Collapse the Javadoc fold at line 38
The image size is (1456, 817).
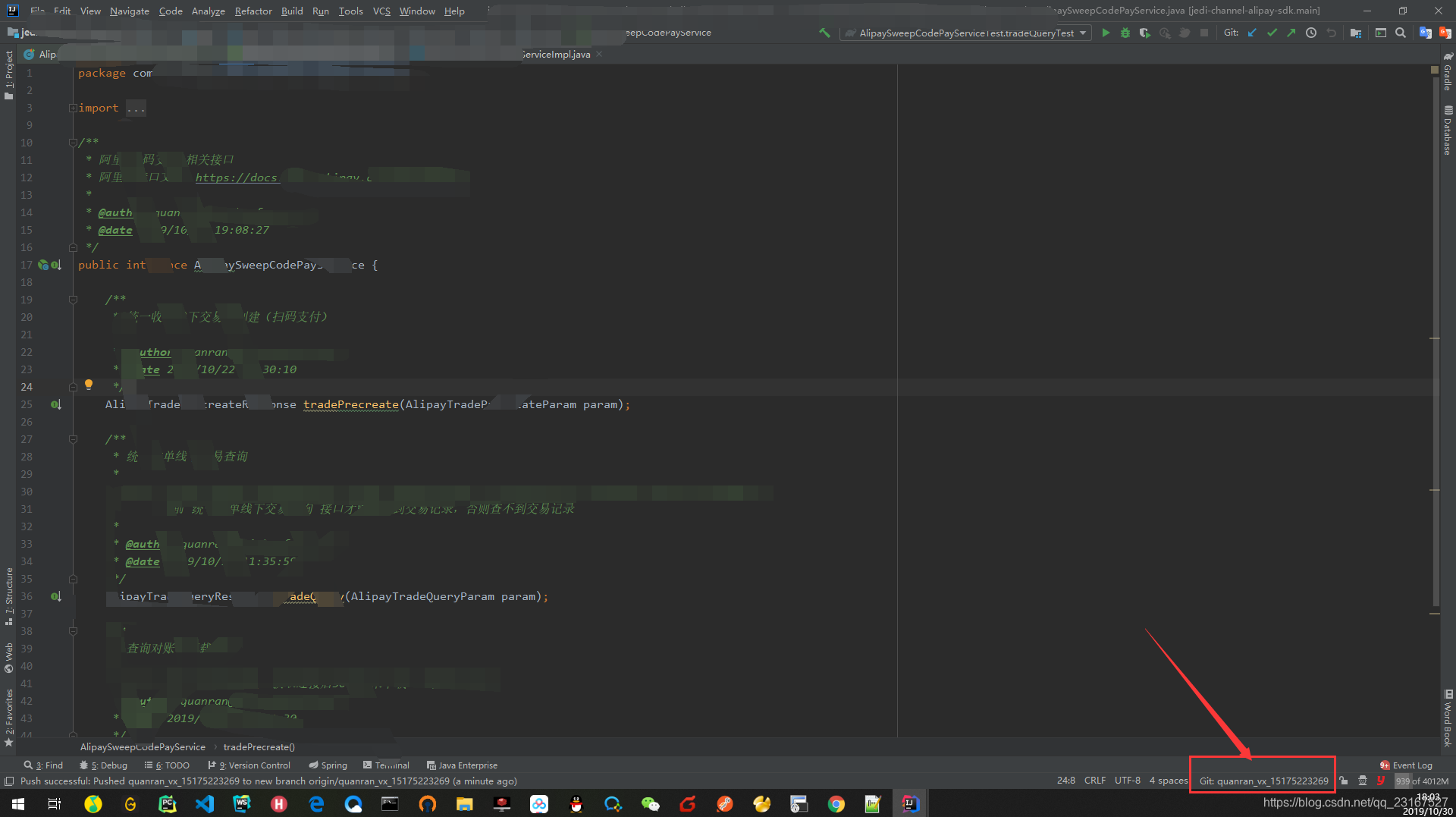click(x=73, y=631)
